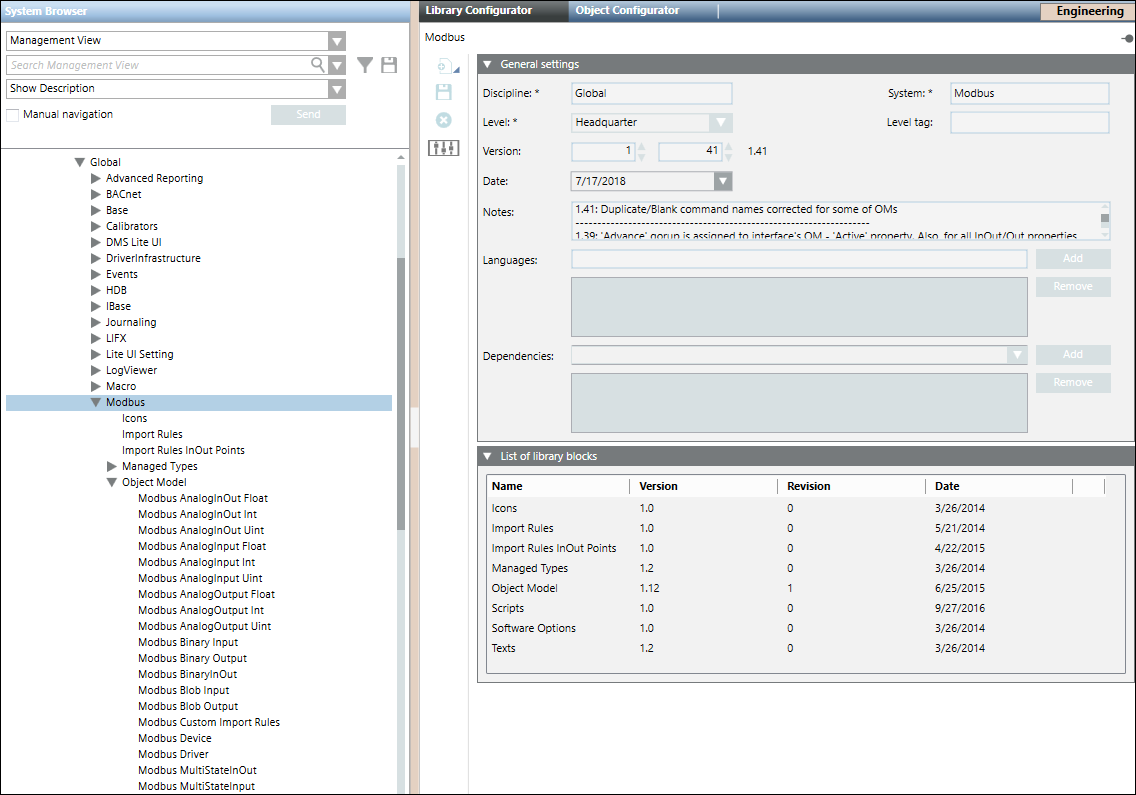Open the Date picker dropdown
Screen dimensions: 1136x795
(x=723, y=181)
